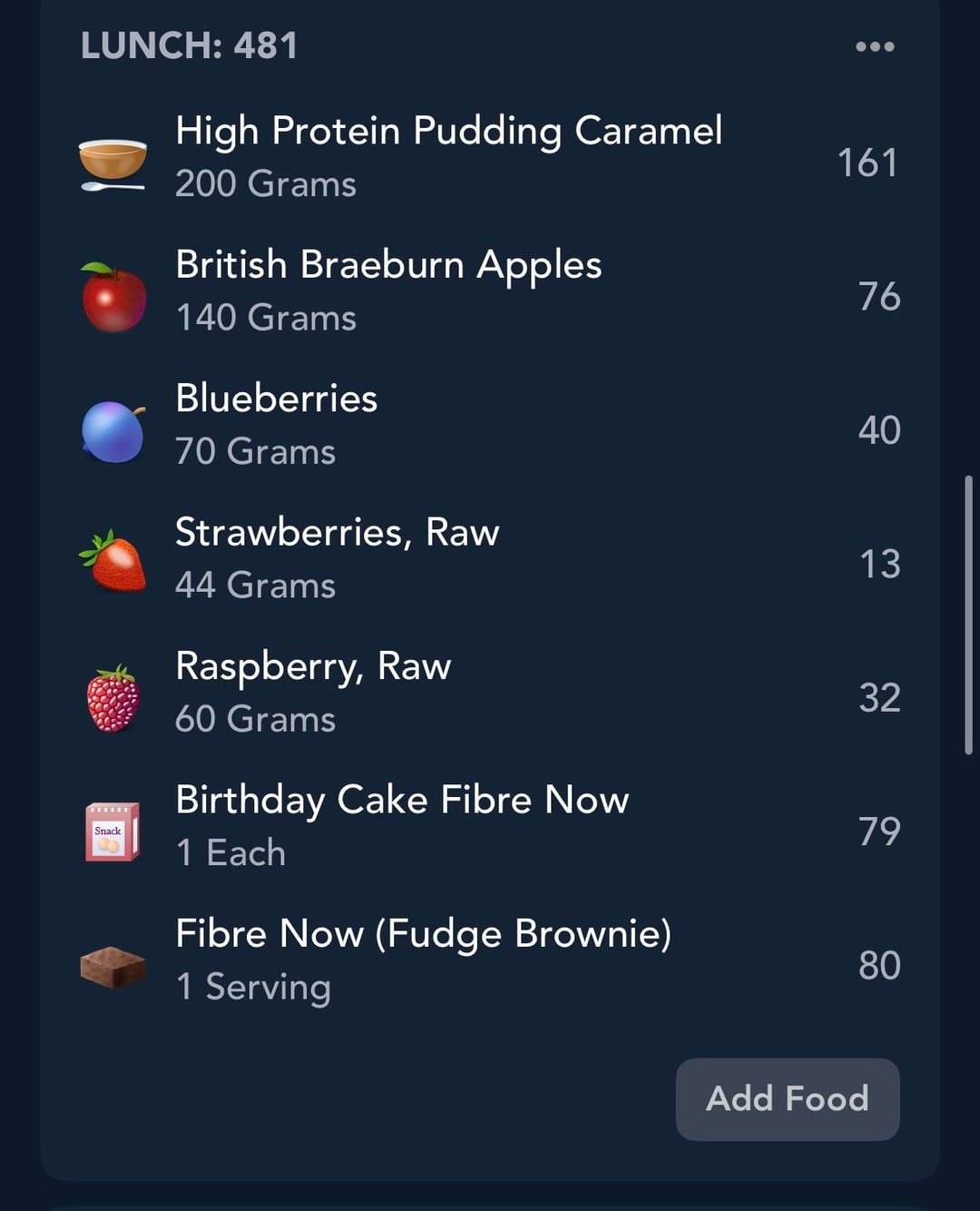Tap the 200 Grams pudding serving size
Image resolution: width=980 pixels, height=1211 pixels.
point(266,184)
